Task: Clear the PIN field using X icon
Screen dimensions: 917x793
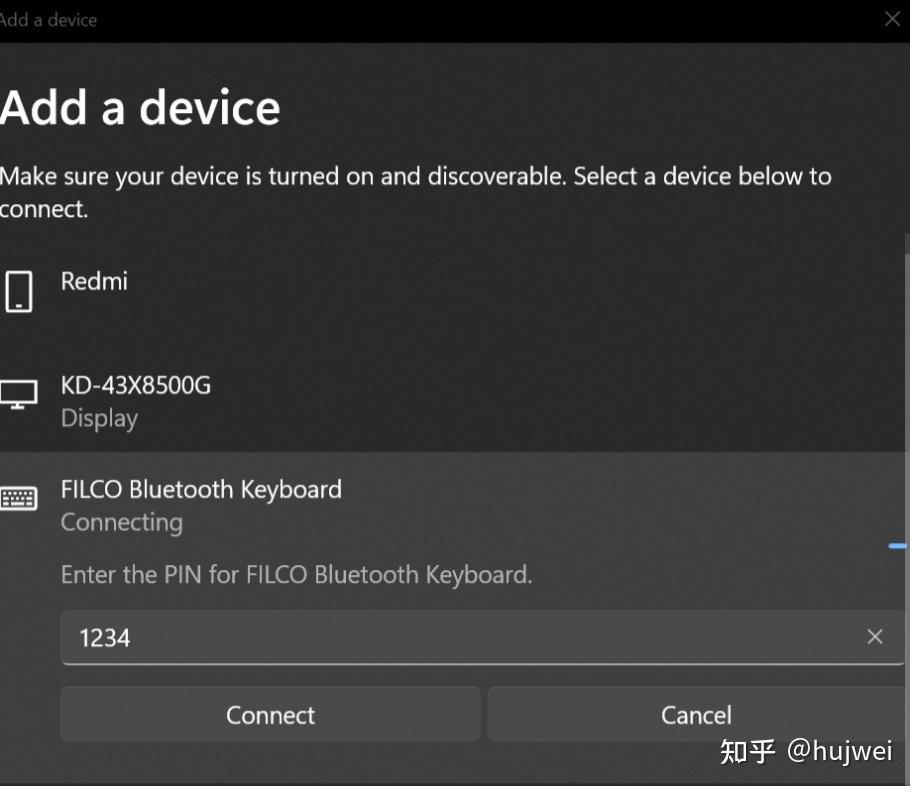Action: pos(874,637)
